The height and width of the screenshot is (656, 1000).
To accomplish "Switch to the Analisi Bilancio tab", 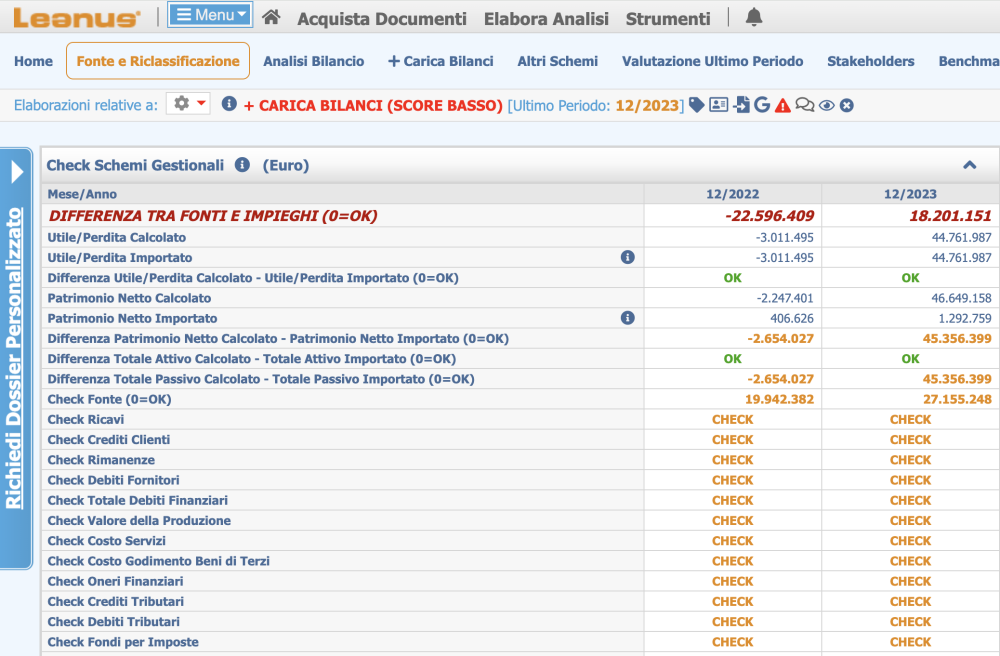I will point(314,61).
